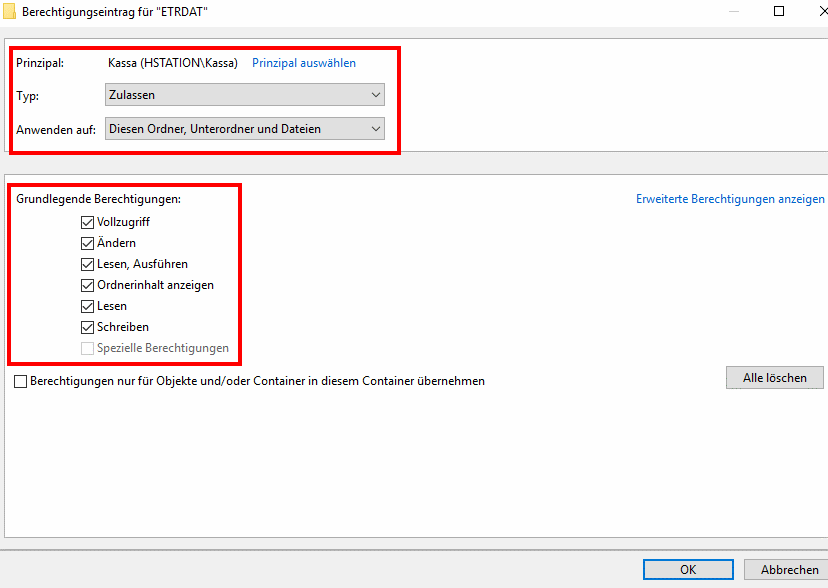828x588 pixels.
Task: Enable Berechtigungen nur für Objekte checkbox
Action: pyautogui.click(x=21, y=381)
